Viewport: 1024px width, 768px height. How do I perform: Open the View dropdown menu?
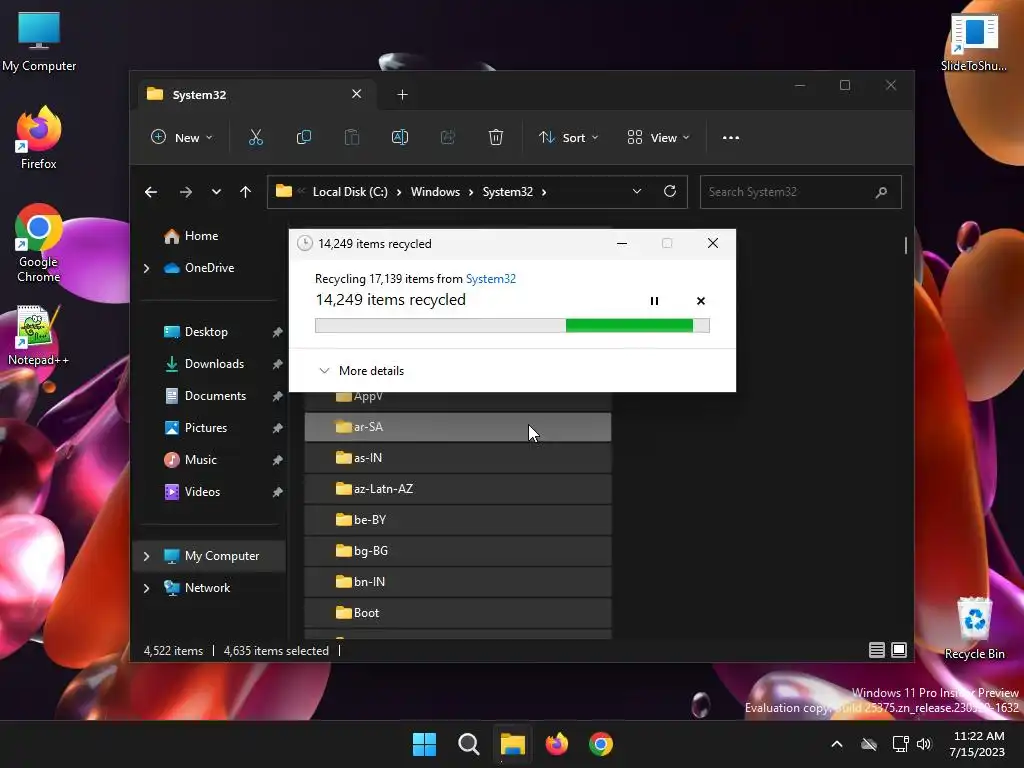pos(658,138)
